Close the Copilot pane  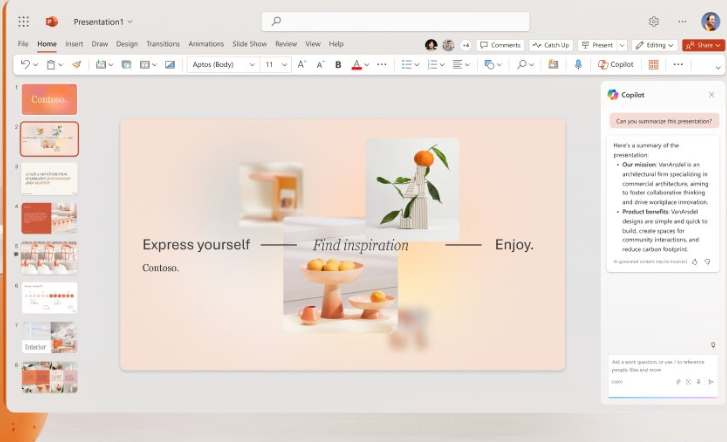(x=711, y=95)
